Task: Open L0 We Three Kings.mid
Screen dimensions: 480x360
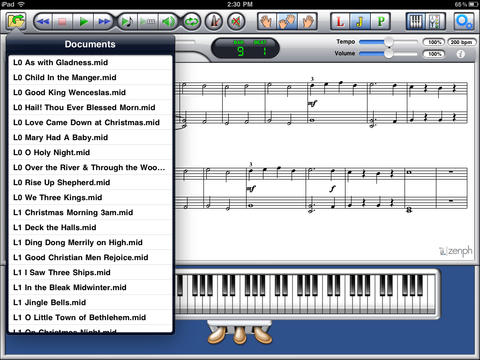Action: (x=90, y=197)
